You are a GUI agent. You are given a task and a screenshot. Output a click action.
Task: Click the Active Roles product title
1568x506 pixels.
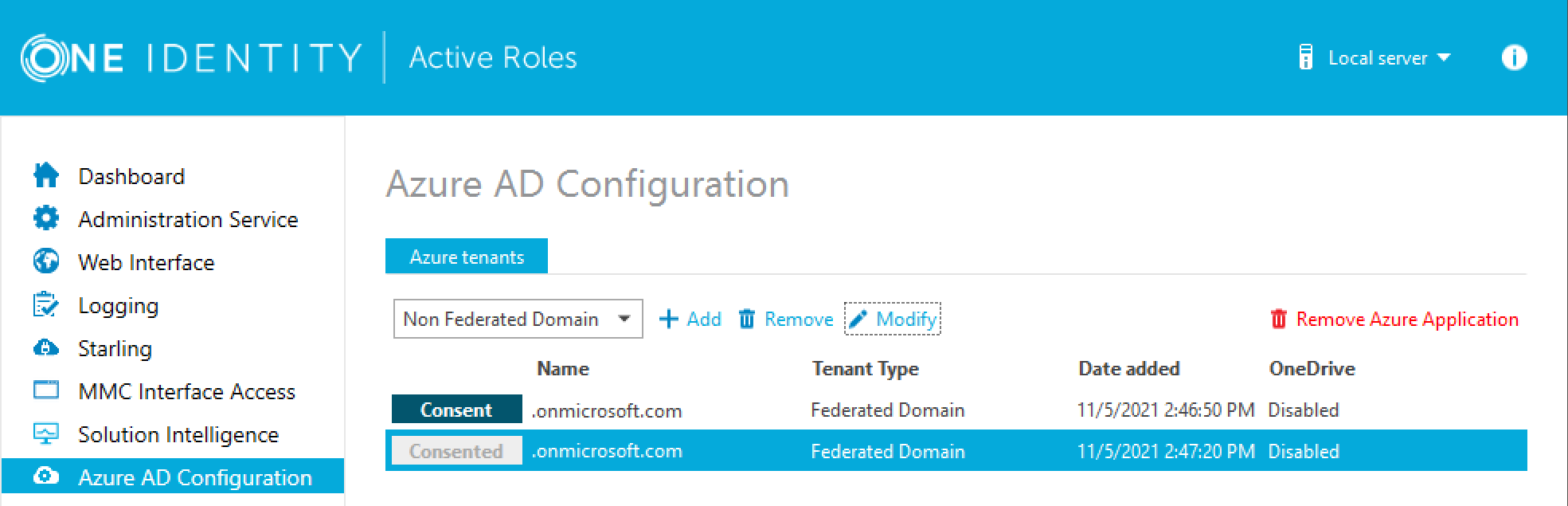point(493,57)
